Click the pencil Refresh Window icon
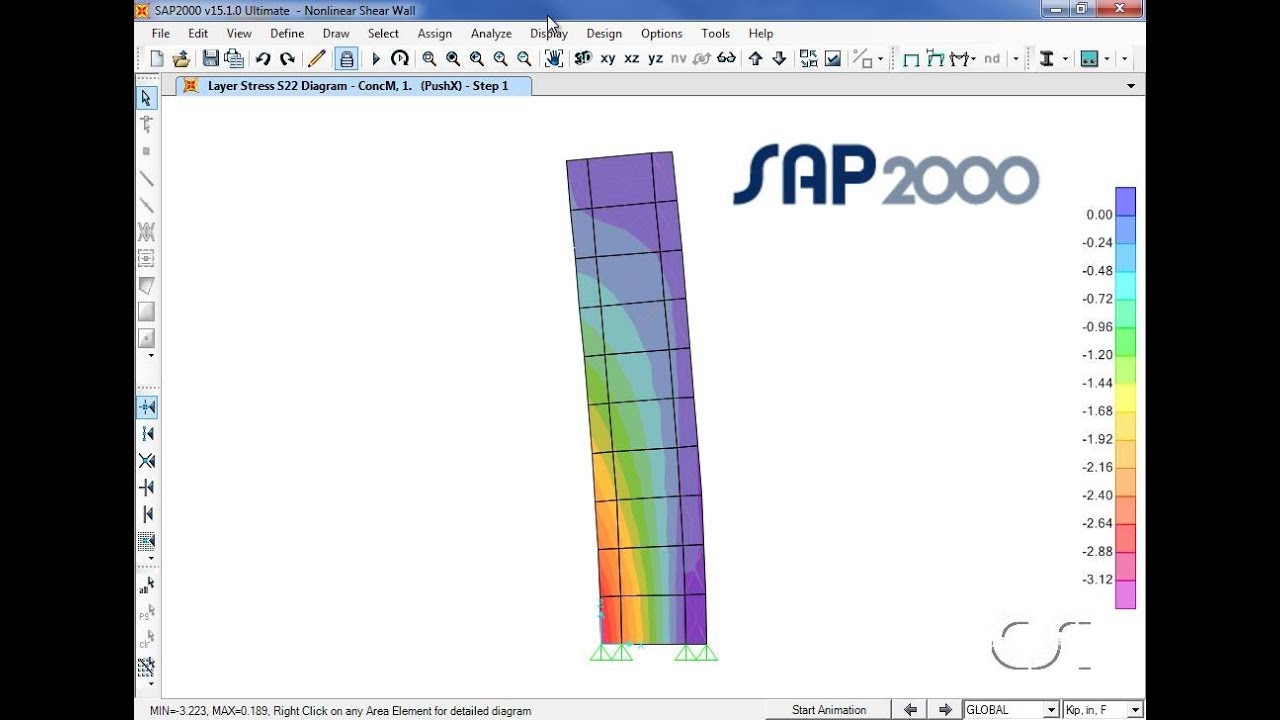This screenshot has height=720, width=1280. (317, 59)
